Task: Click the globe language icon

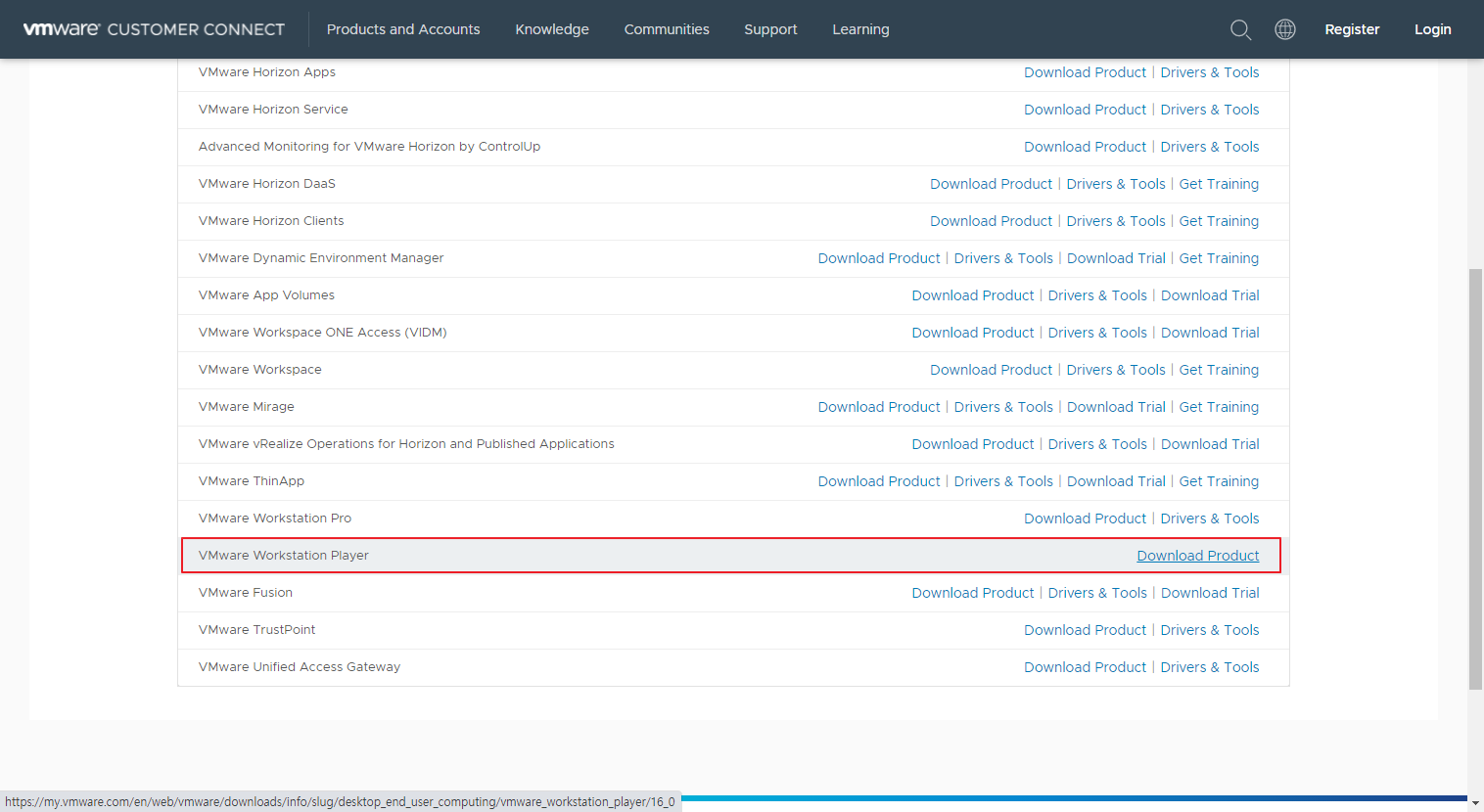Action: pos(1285,29)
